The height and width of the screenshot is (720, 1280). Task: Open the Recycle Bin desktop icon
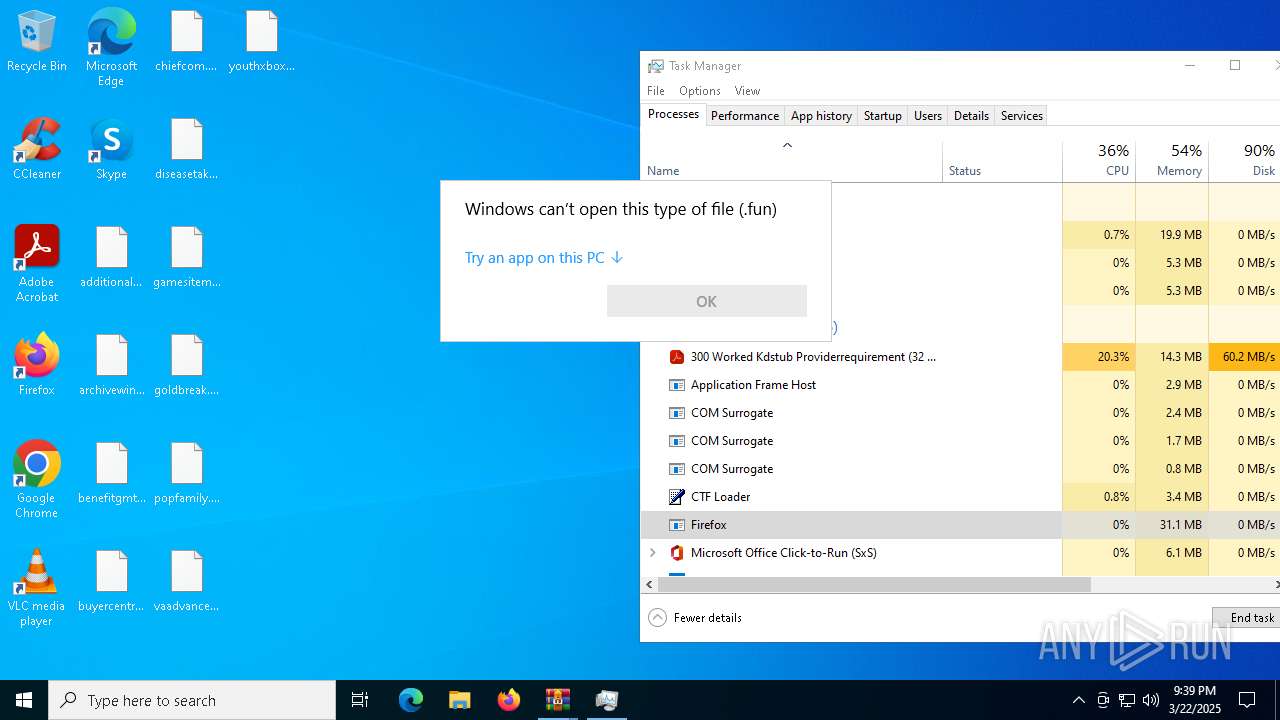tap(37, 42)
